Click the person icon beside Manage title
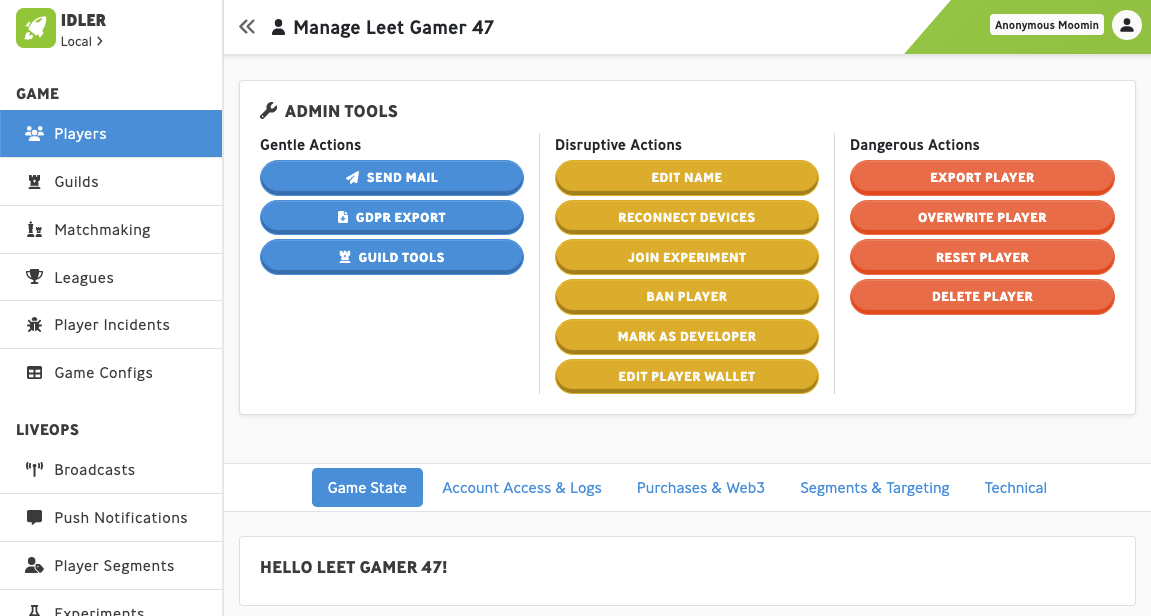 [x=278, y=27]
